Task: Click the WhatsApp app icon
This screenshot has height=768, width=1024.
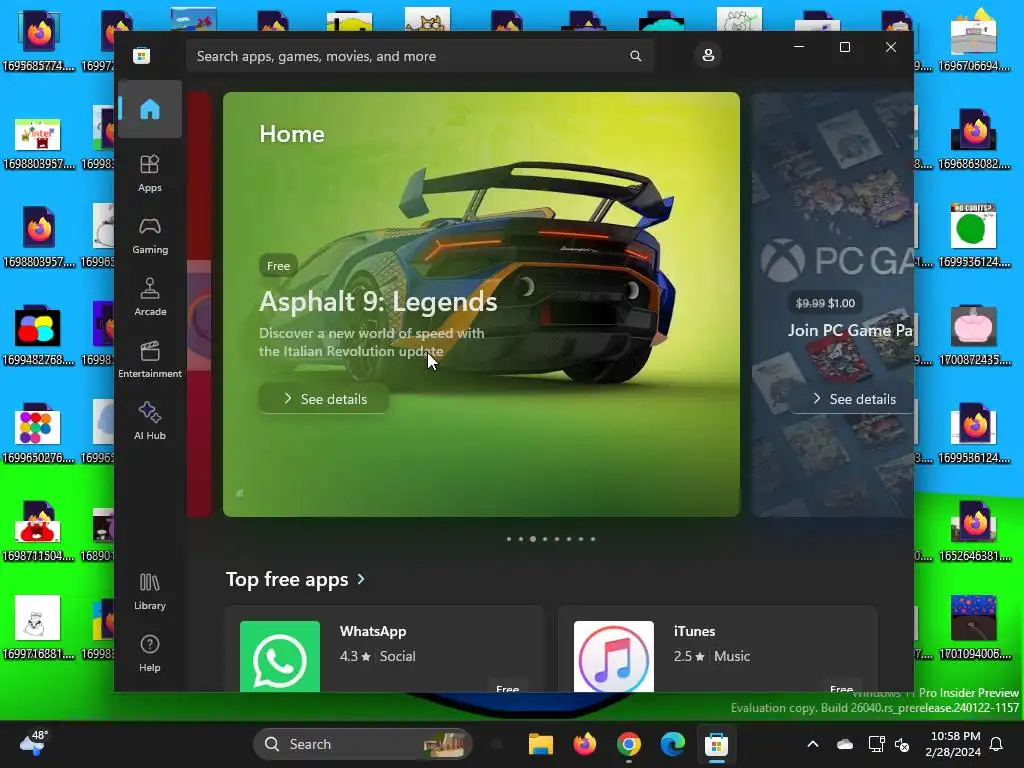Action: coord(280,656)
